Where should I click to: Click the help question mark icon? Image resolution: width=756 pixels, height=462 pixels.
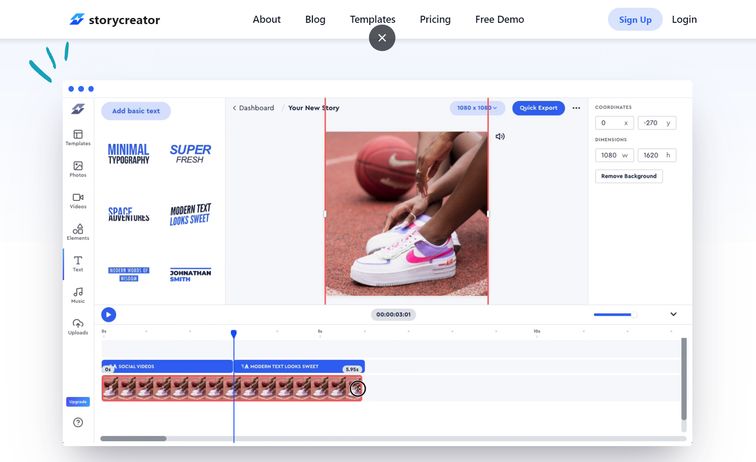coord(78,422)
